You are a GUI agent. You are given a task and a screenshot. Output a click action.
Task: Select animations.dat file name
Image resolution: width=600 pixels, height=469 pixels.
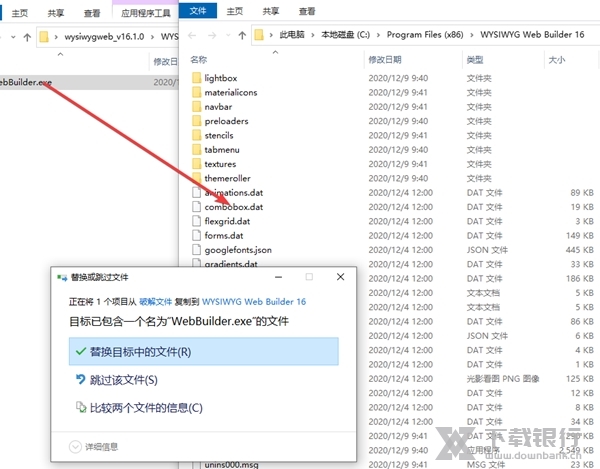233,192
